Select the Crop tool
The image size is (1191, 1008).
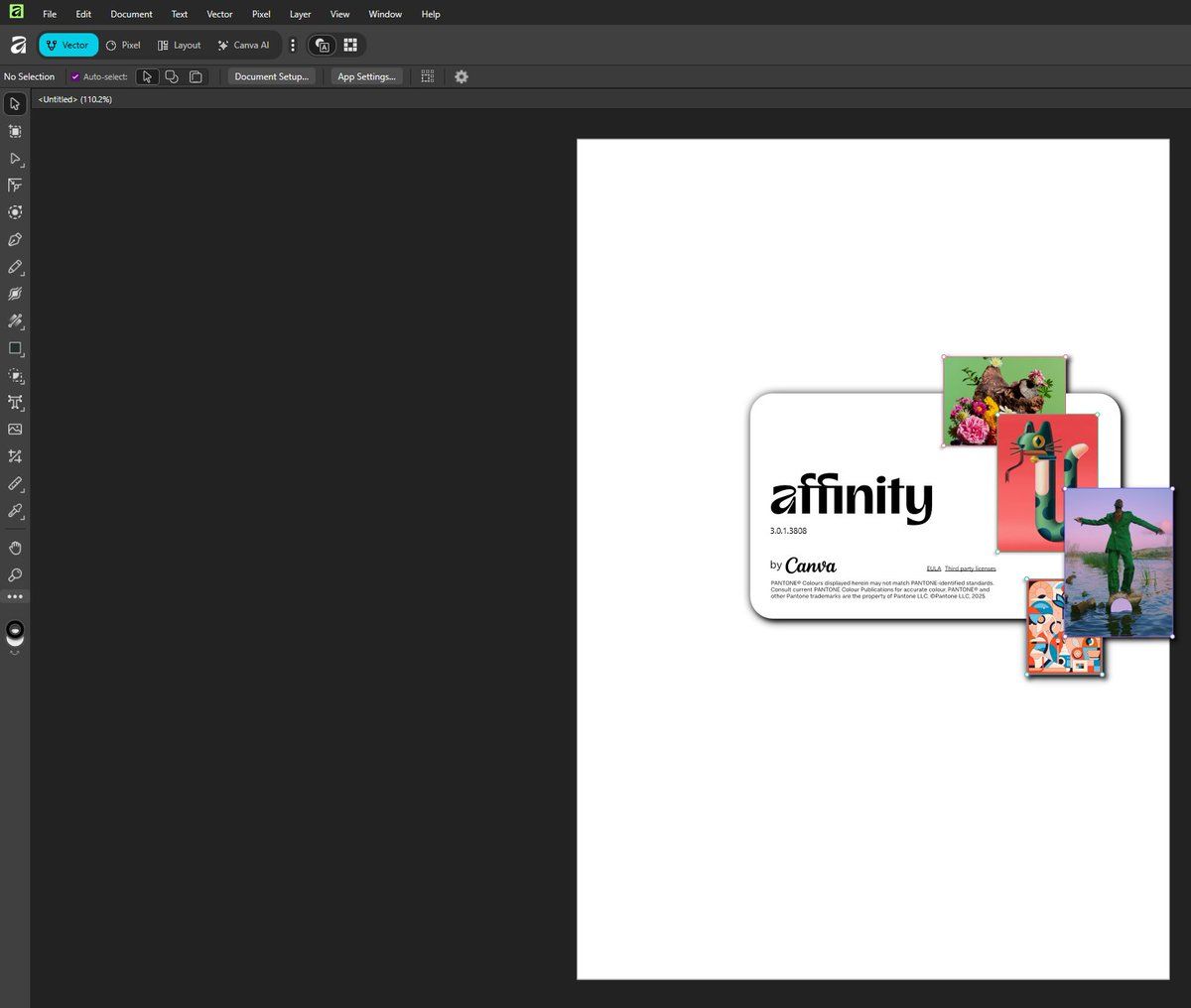pos(15,456)
